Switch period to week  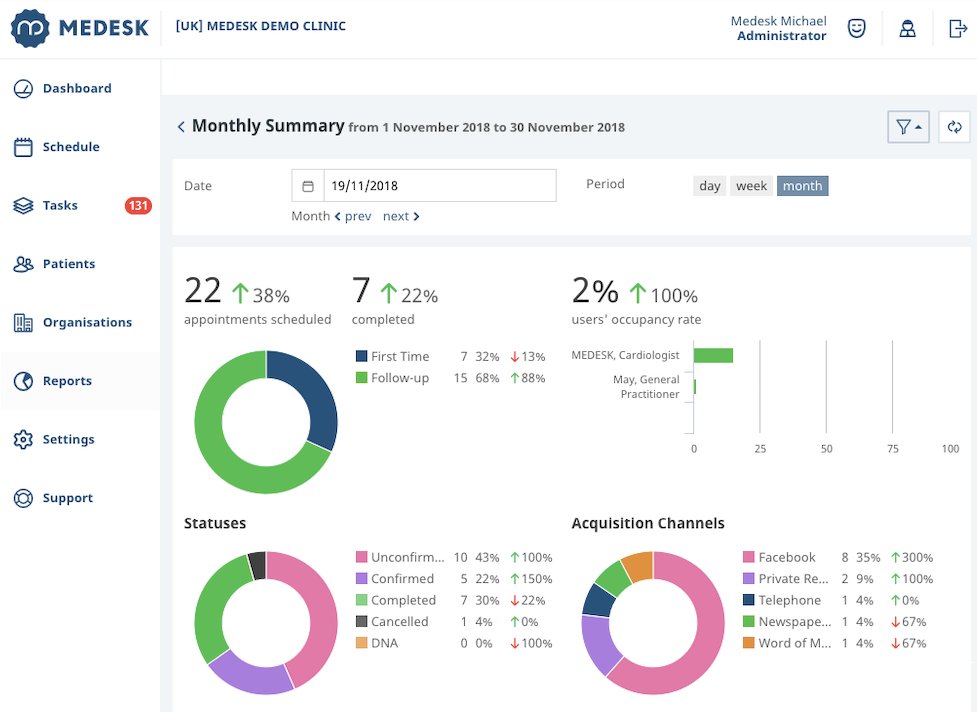(751, 186)
